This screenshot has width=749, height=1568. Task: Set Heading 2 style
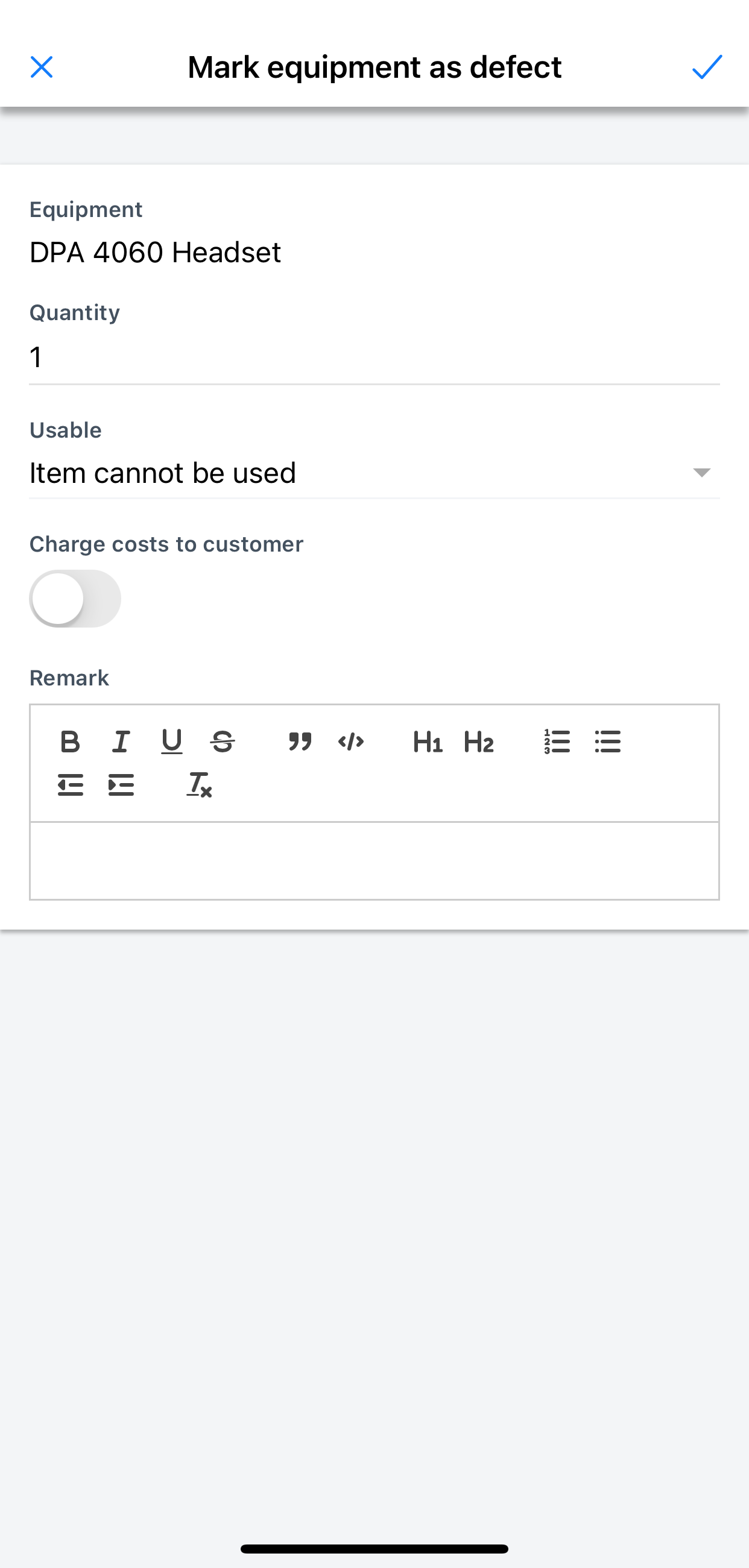[479, 741]
